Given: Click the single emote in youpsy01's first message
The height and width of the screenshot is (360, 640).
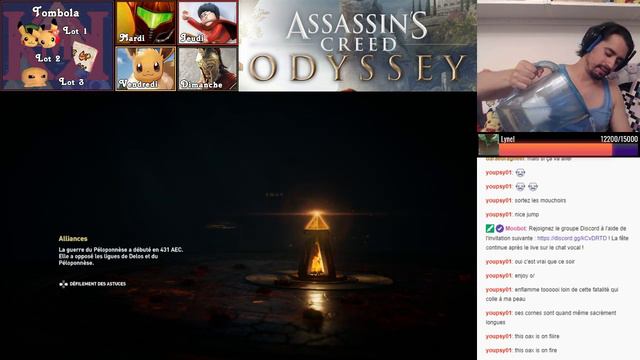Looking at the screenshot, I should coord(520,173).
